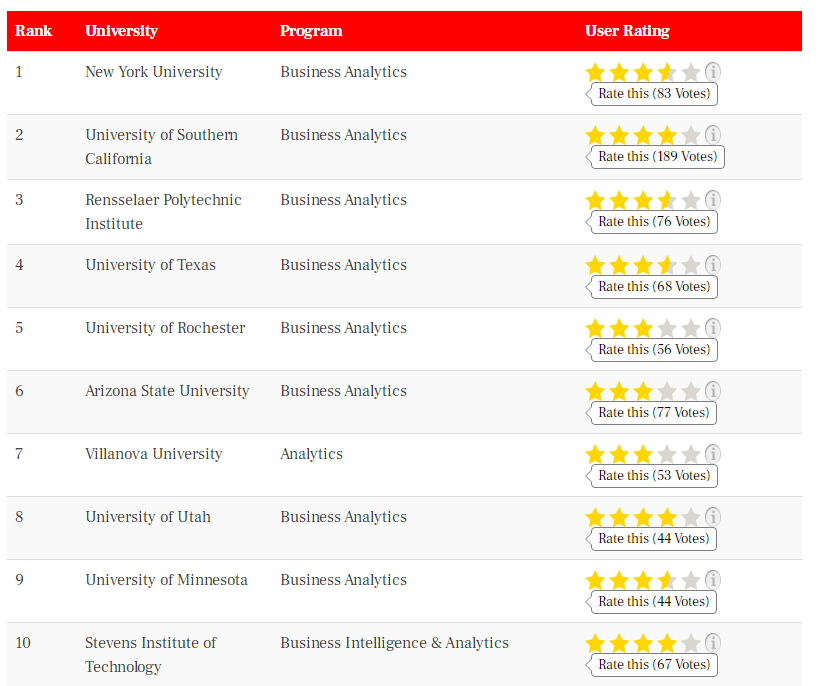Click 'Rate this (189 Votes)' label
The width and height of the screenshot is (819, 686).
657,157
